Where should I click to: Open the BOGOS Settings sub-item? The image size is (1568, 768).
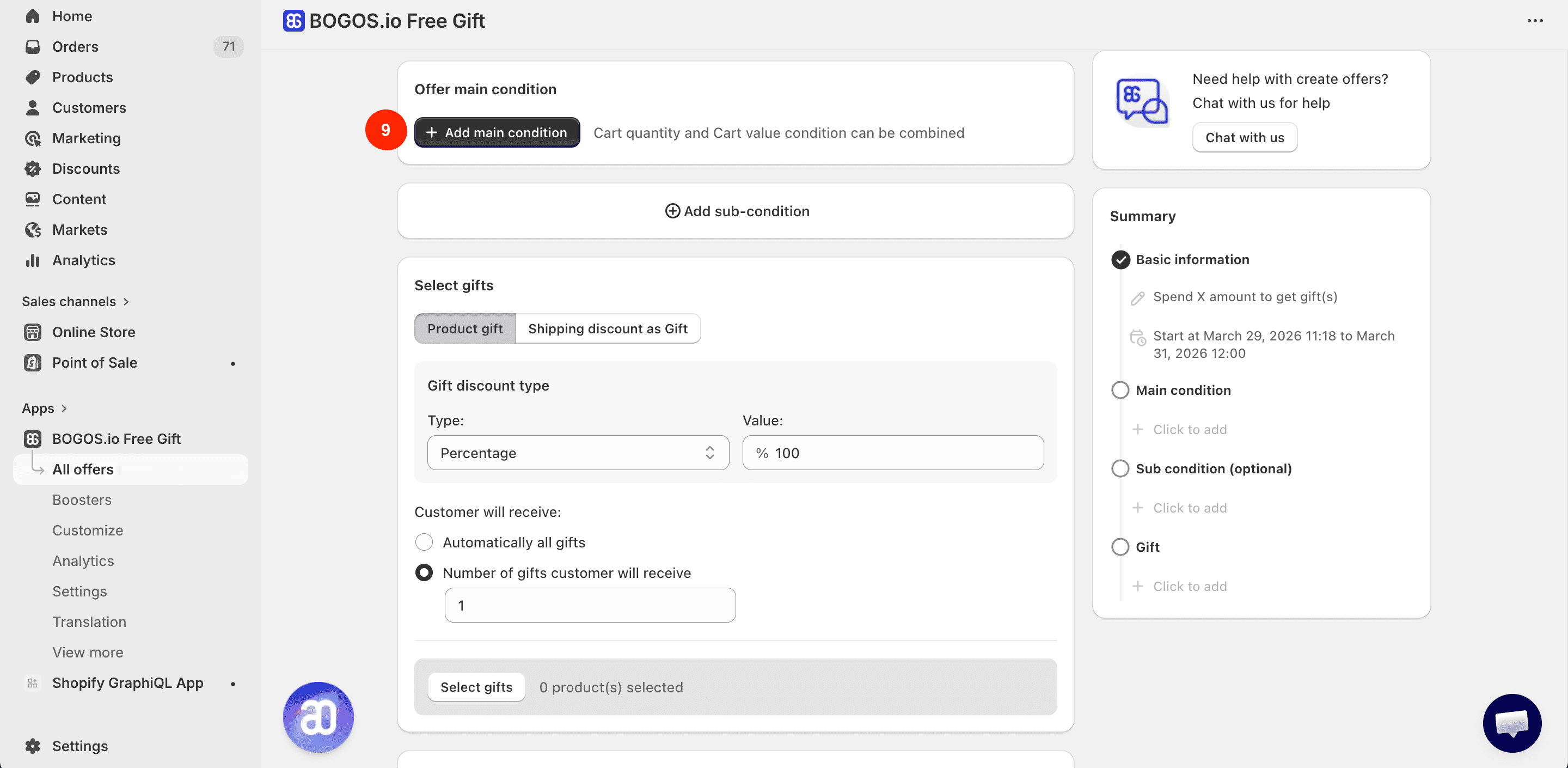[79, 591]
